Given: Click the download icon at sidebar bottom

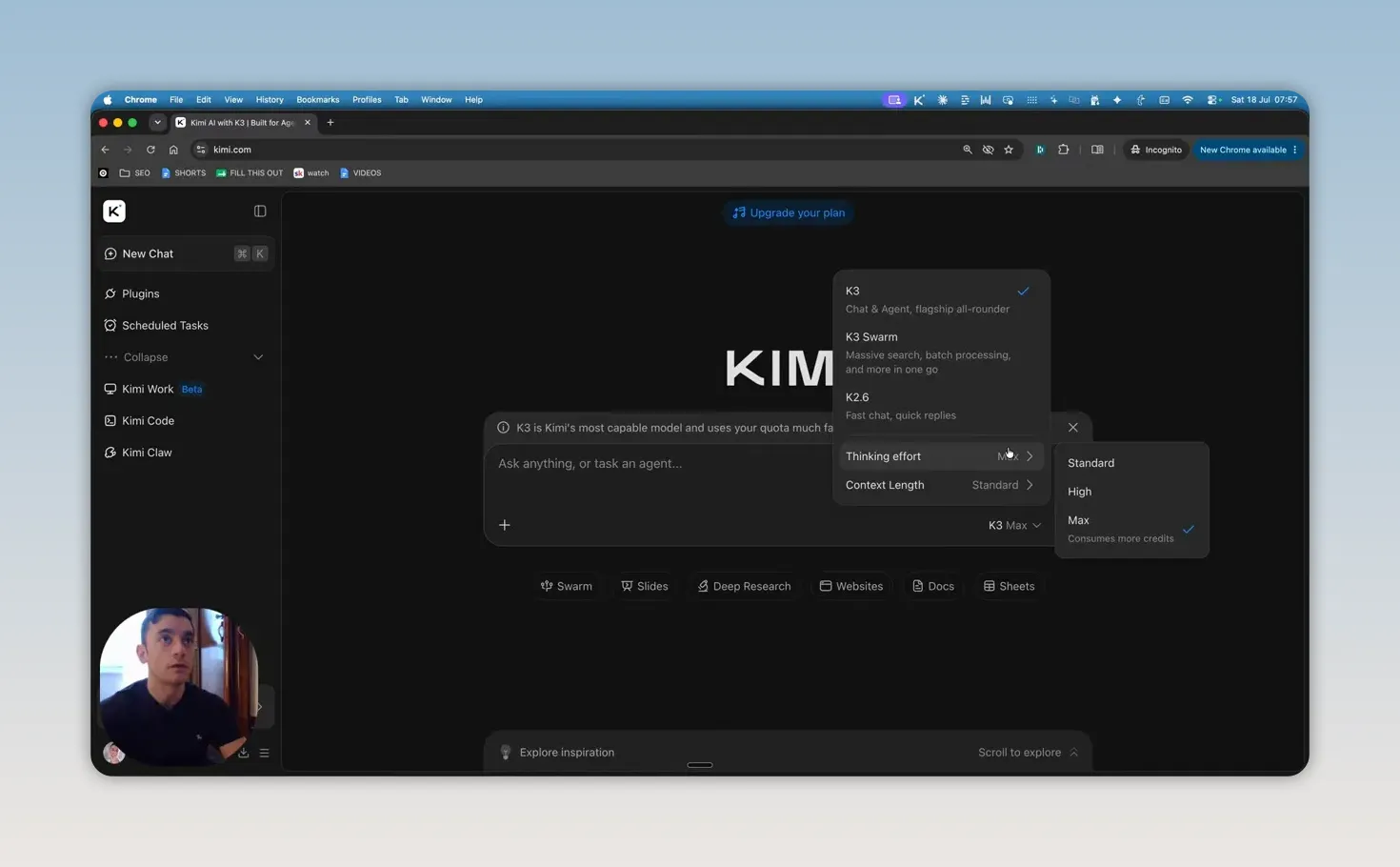Looking at the screenshot, I should pyautogui.click(x=244, y=753).
